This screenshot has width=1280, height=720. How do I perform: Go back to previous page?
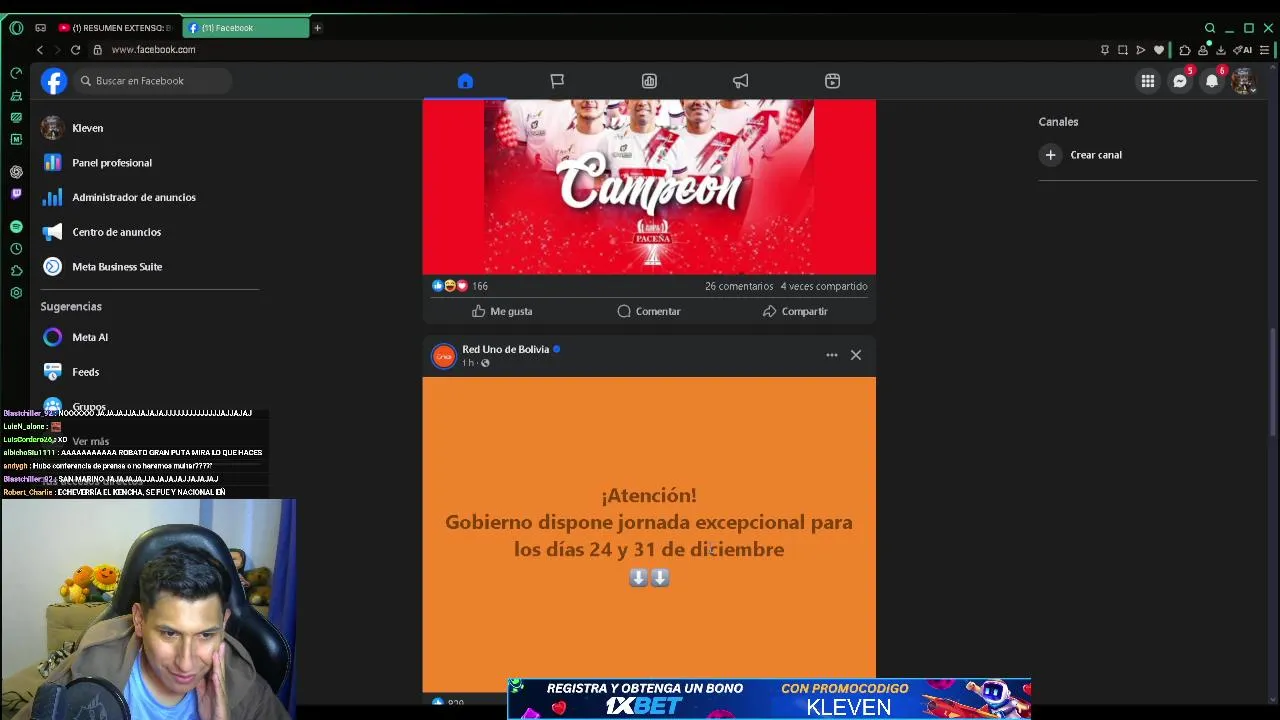(x=40, y=50)
